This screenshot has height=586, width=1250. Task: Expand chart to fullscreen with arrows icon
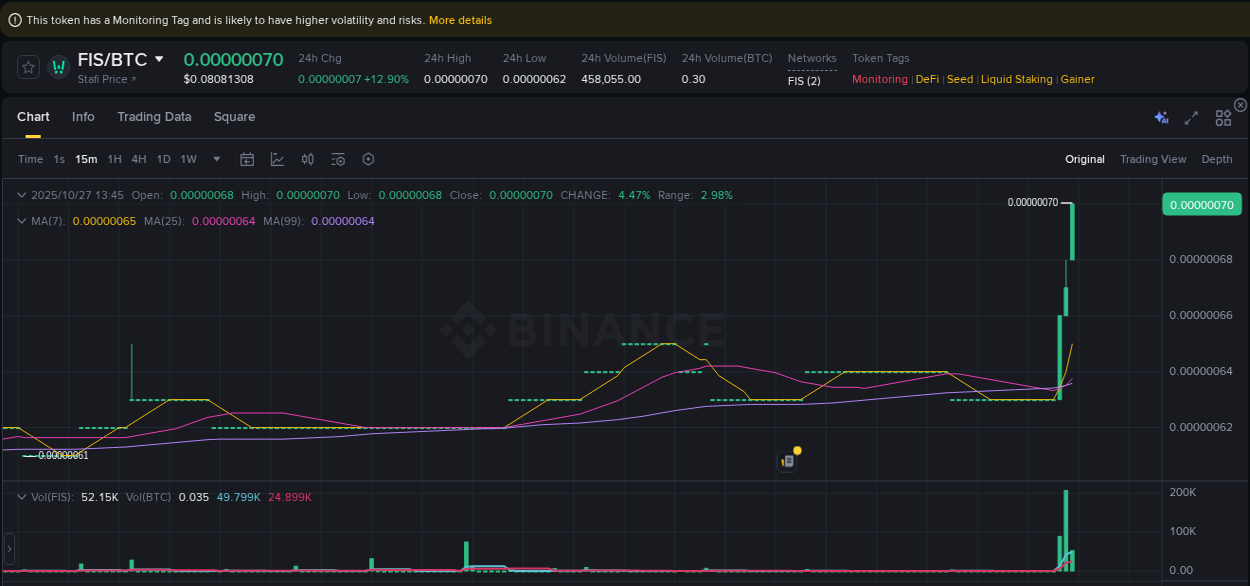(x=1191, y=117)
